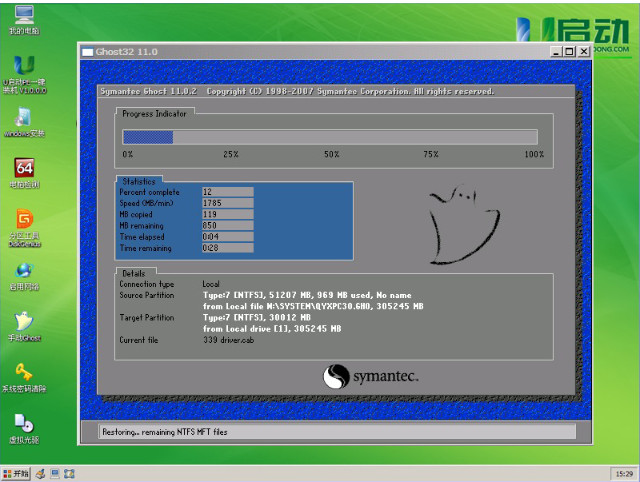The width and height of the screenshot is (640, 482).
Task: Open the Start menu on the taskbar
Action: click(17, 472)
